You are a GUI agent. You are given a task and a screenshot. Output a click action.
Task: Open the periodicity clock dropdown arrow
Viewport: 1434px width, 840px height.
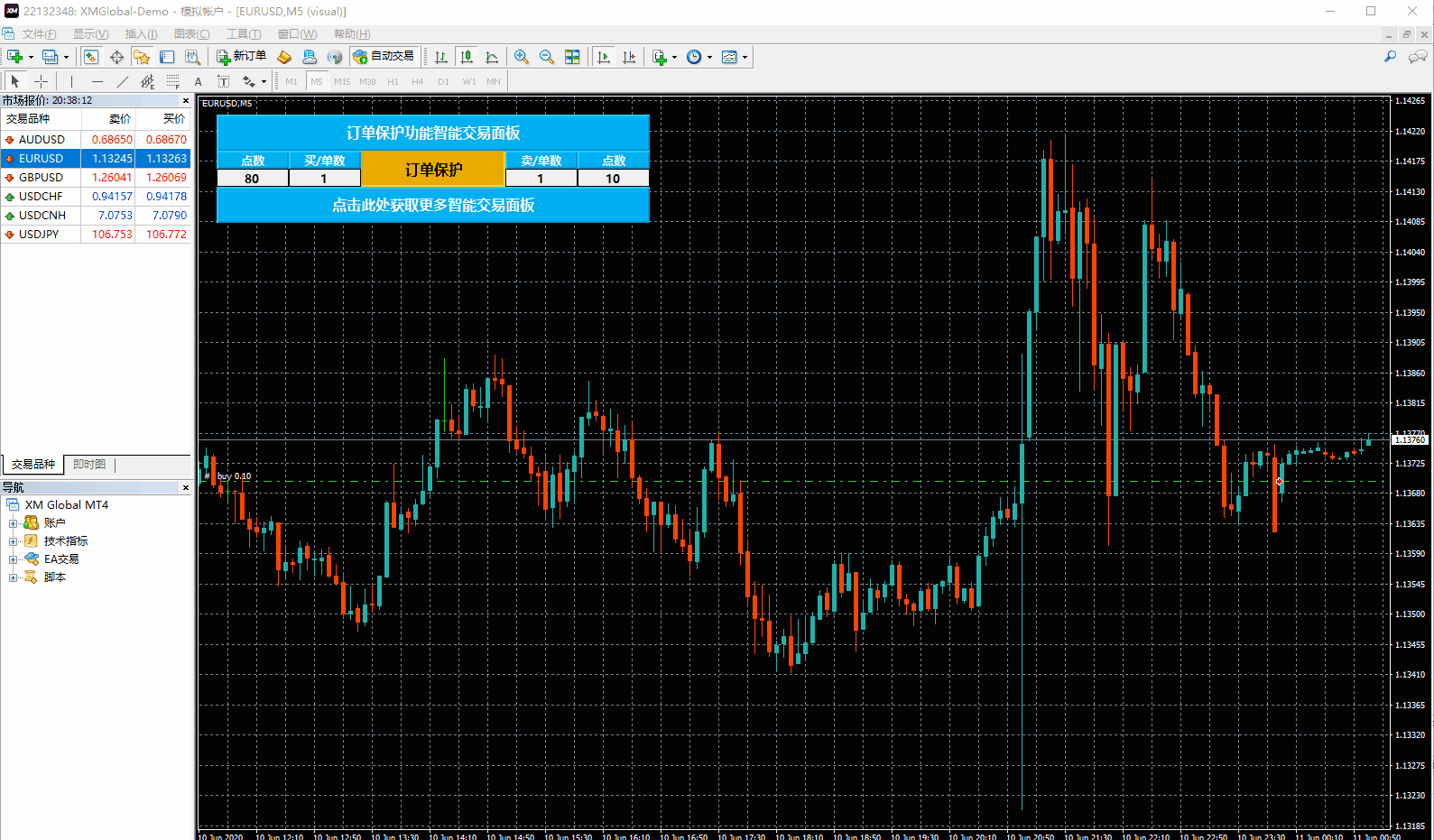[x=709, y=57]
